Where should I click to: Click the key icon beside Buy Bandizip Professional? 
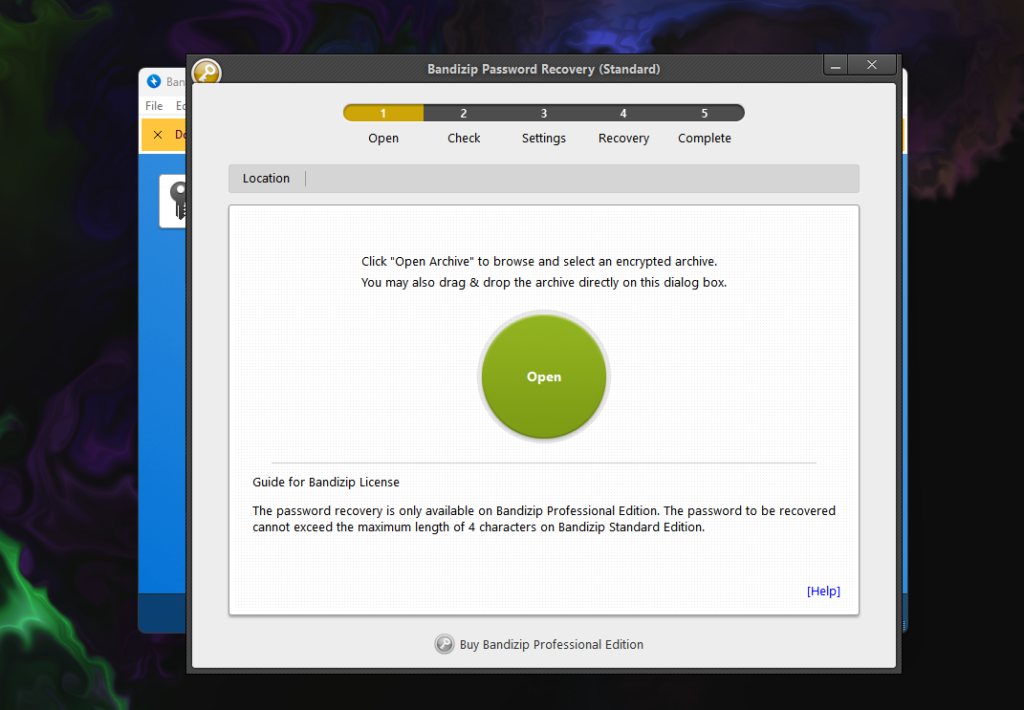pos(444,644)
